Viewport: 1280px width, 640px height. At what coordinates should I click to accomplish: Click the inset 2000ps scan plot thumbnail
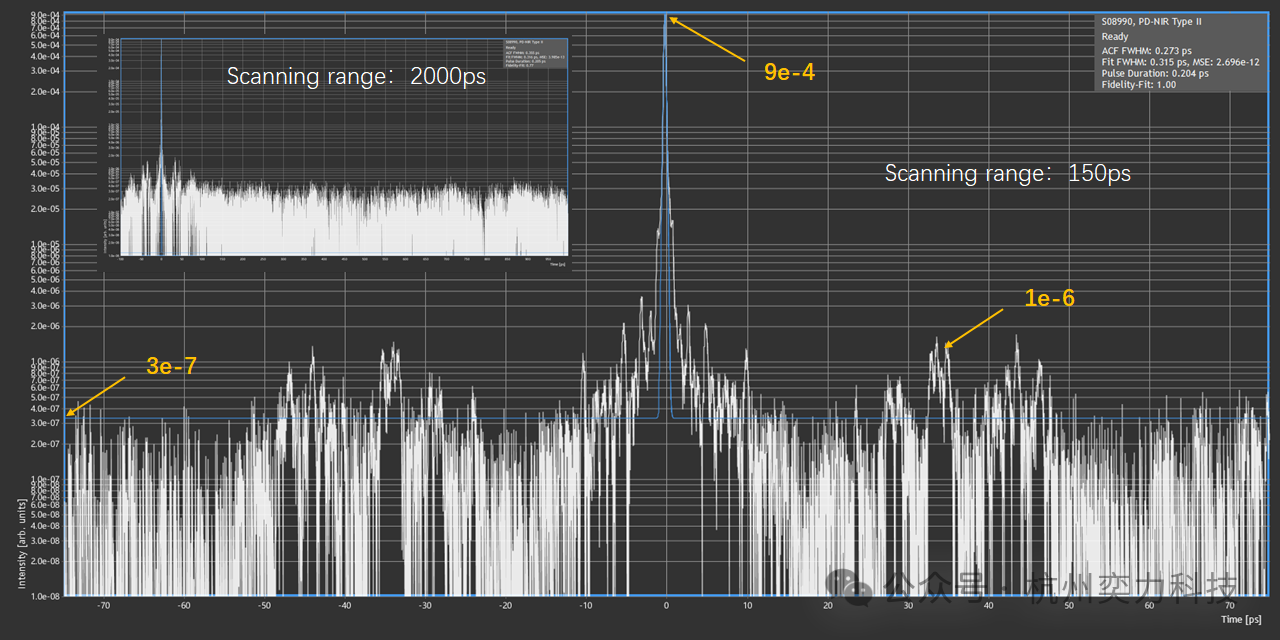pos(334,155)
